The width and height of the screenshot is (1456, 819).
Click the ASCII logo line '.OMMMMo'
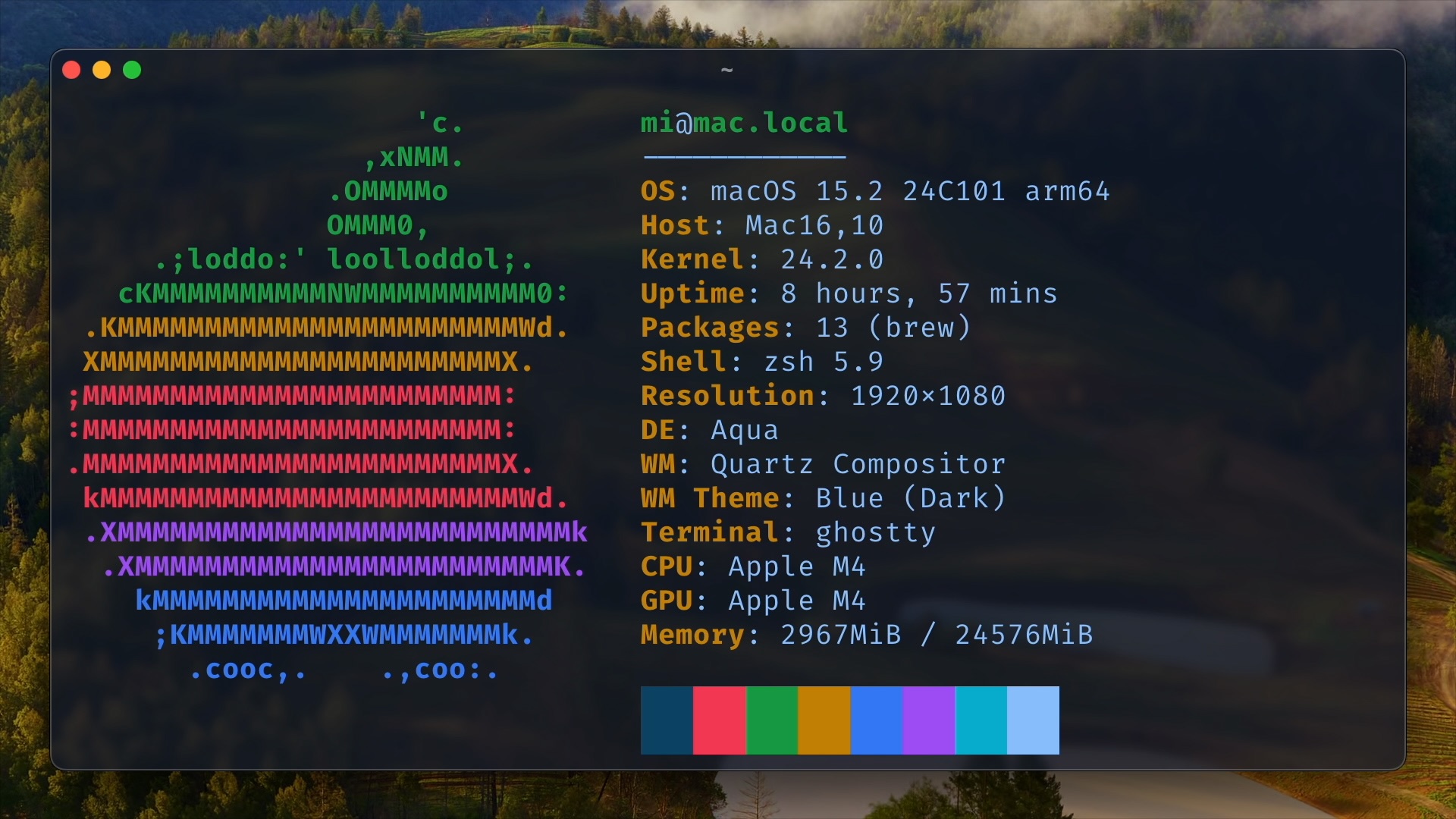tap(388, 191)
